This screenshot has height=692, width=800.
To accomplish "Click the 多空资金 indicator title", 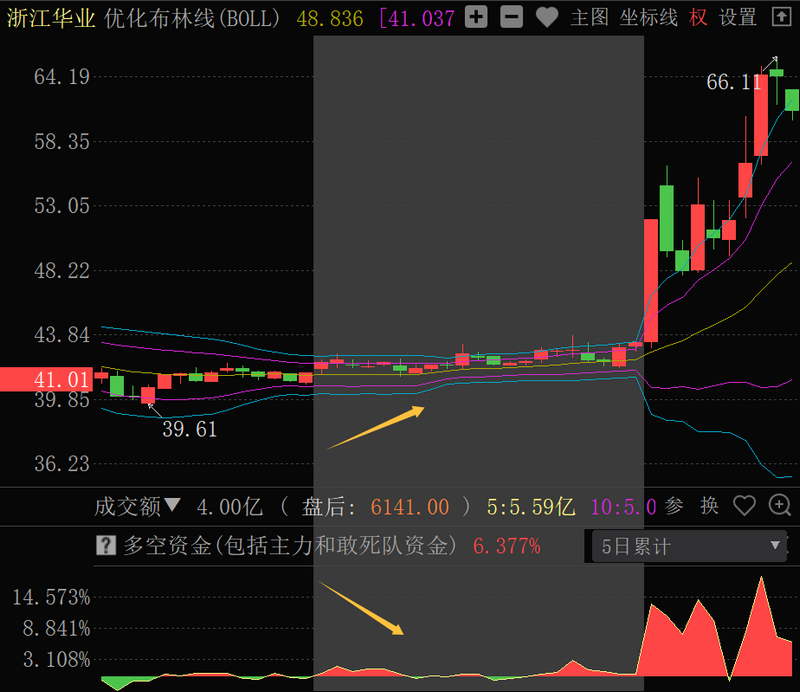I will click(x=290, y=546).
